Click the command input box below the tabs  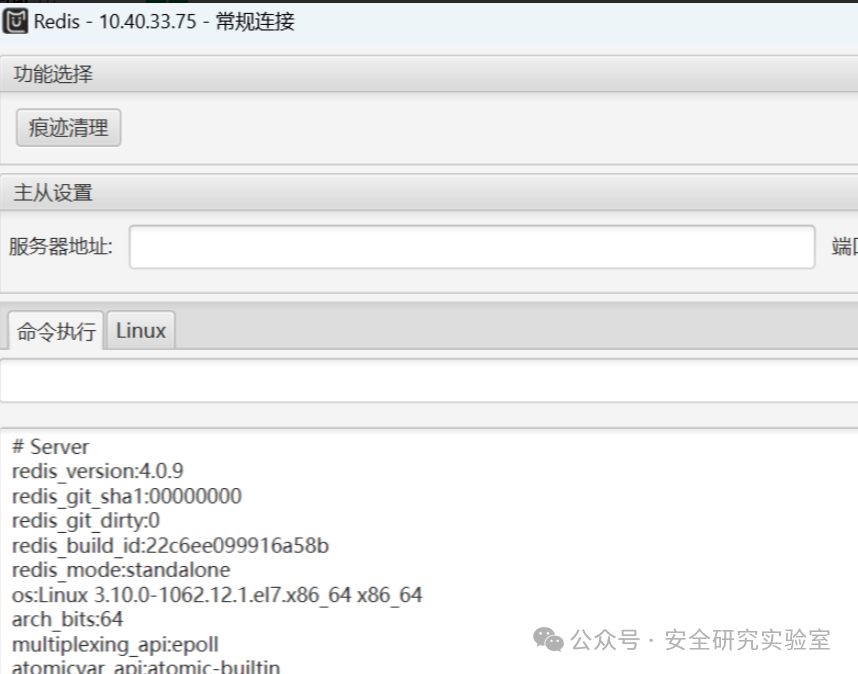[429, 381]
